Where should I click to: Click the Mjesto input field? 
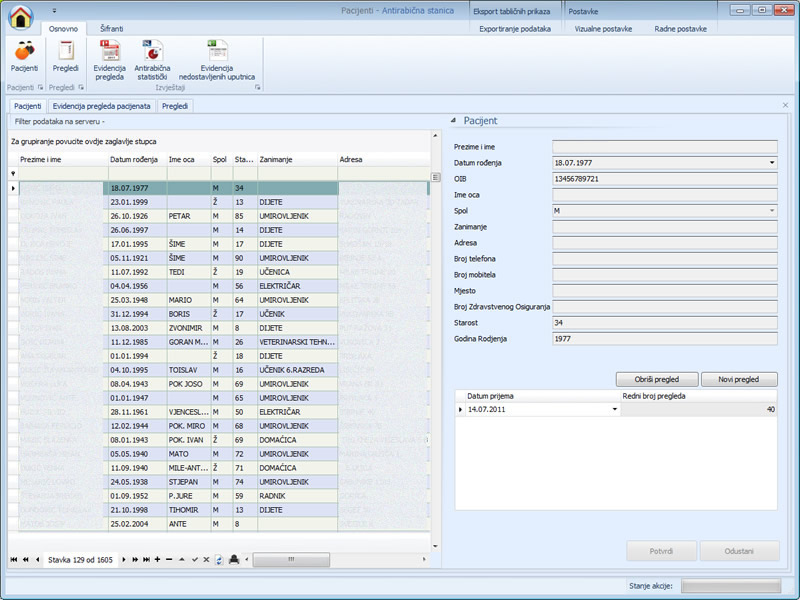pyautogui.click(x=665, y=291)
